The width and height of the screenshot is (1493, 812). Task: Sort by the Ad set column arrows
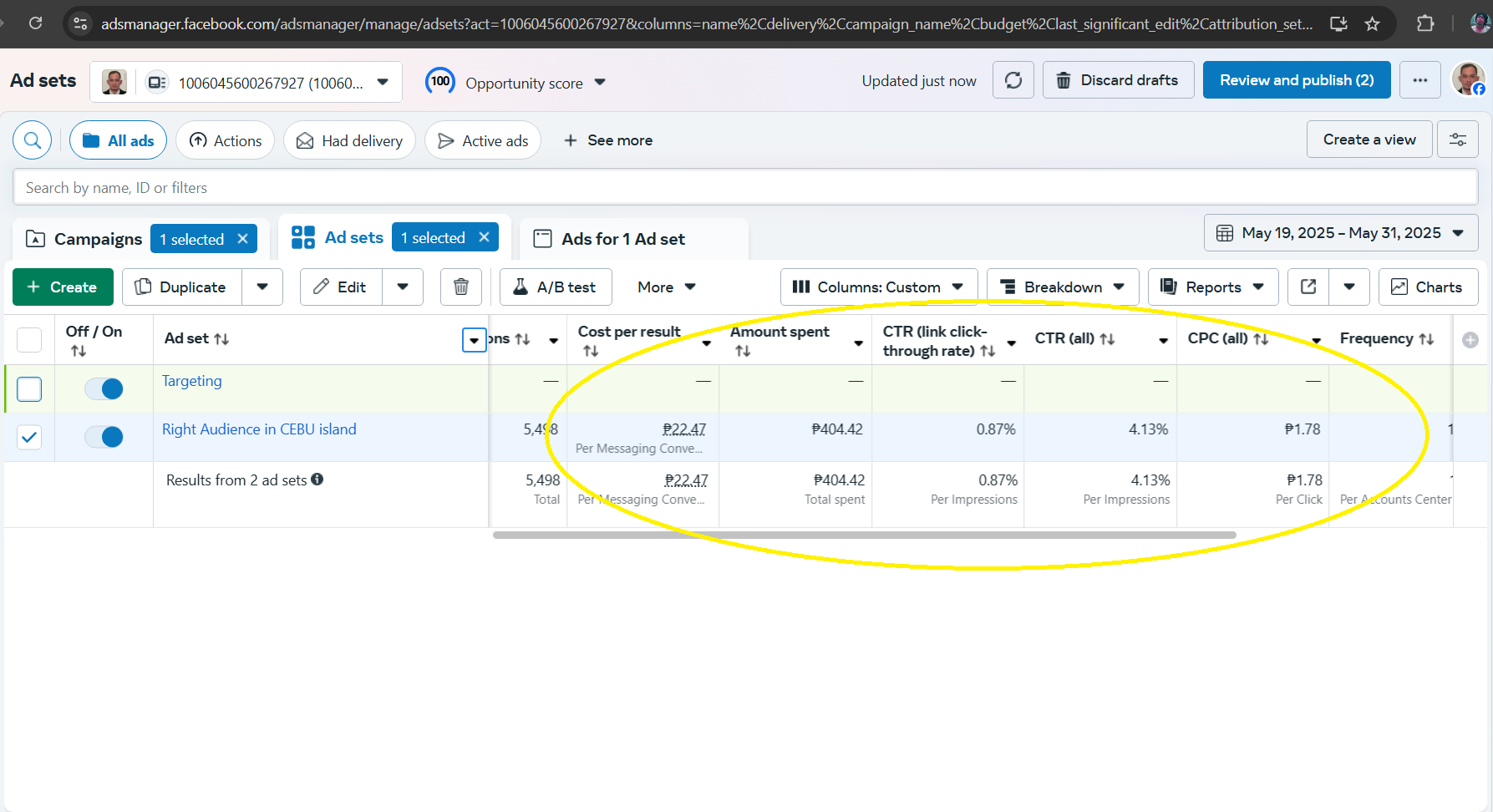221,339
